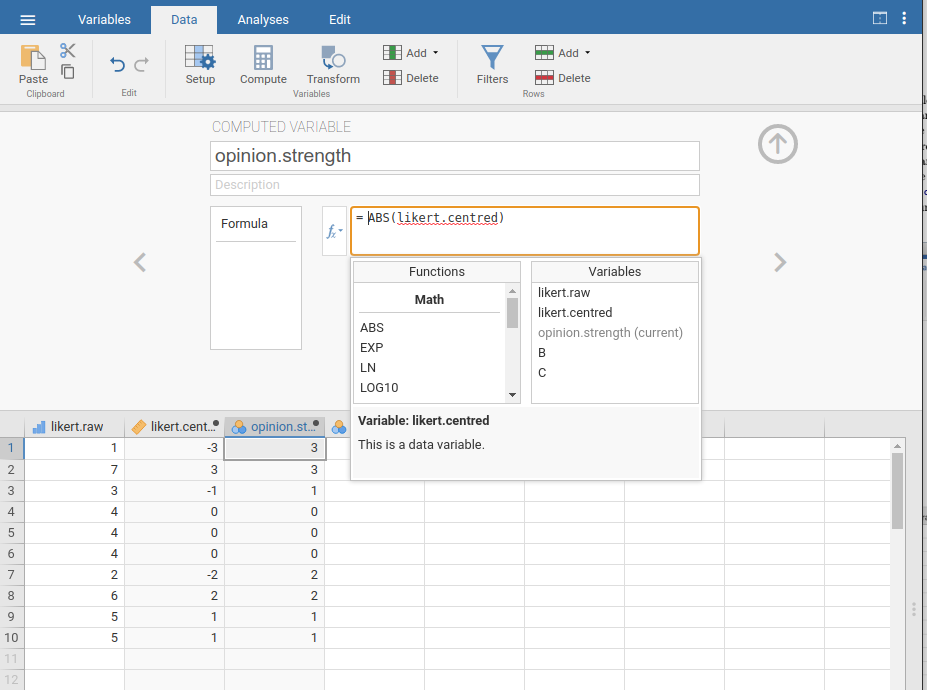The image size is (927, 690).
Task: Click likert.raw cell with value 7
Action: coord(74,469)
